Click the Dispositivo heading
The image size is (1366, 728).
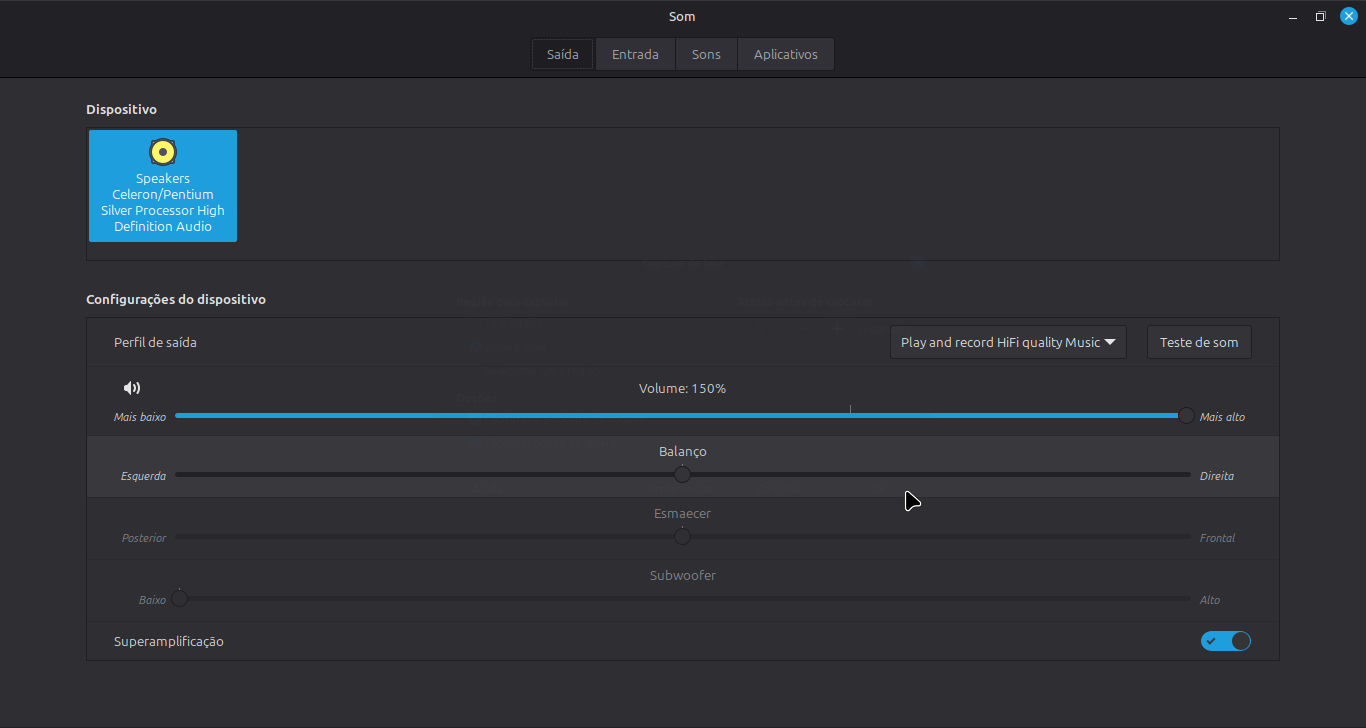point(121,109)
